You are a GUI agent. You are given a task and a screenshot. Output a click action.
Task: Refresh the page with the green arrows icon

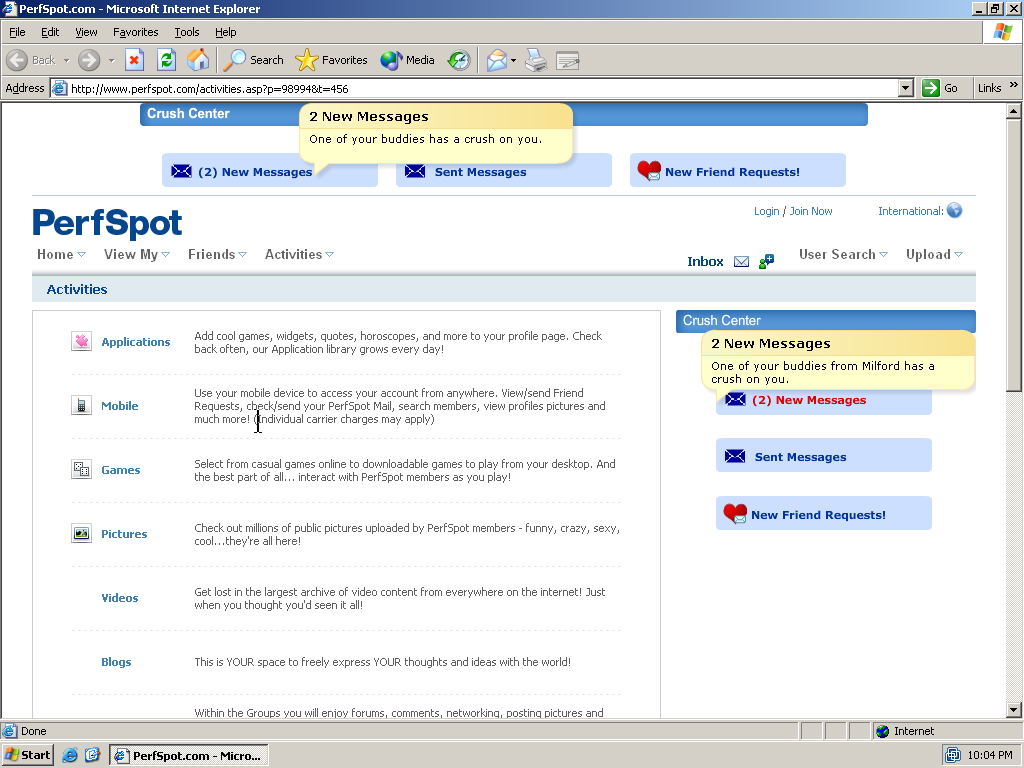point(167,60)
